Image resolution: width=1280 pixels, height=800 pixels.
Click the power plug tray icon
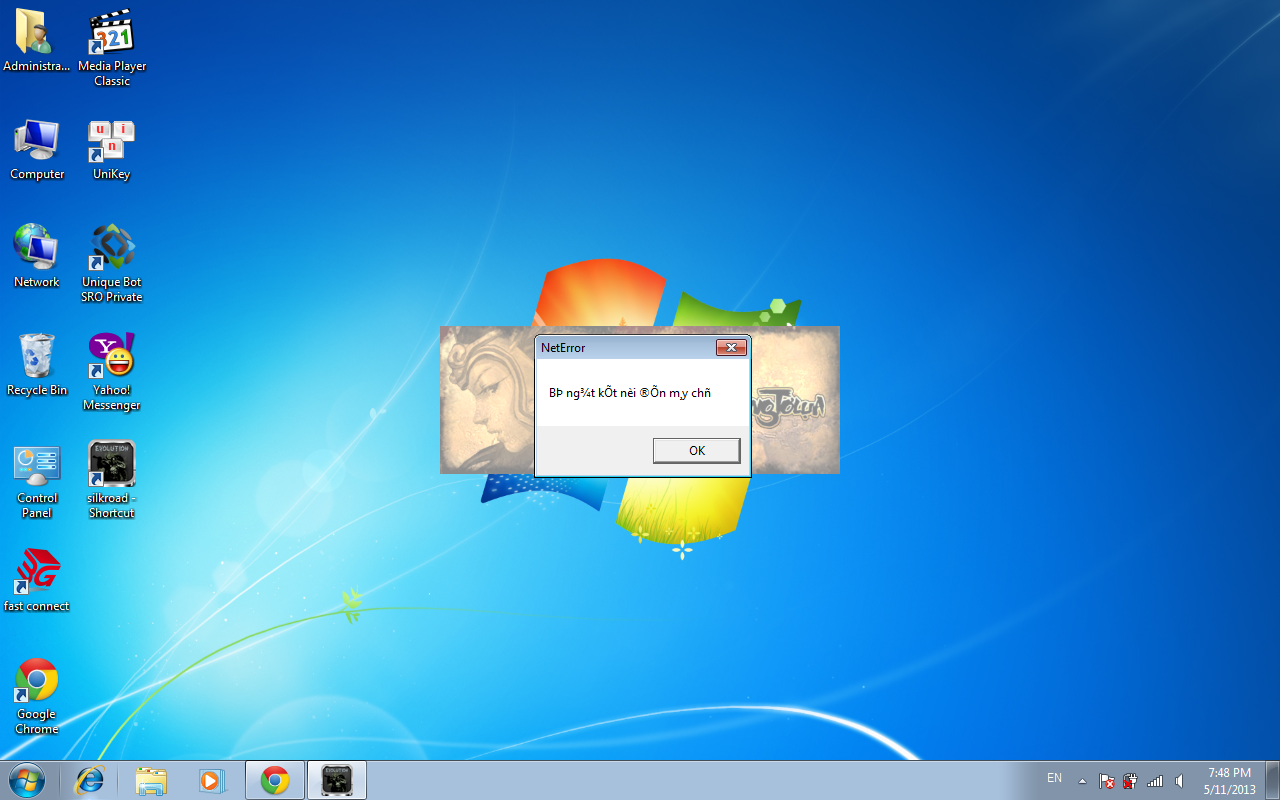tap(1130, 781)
